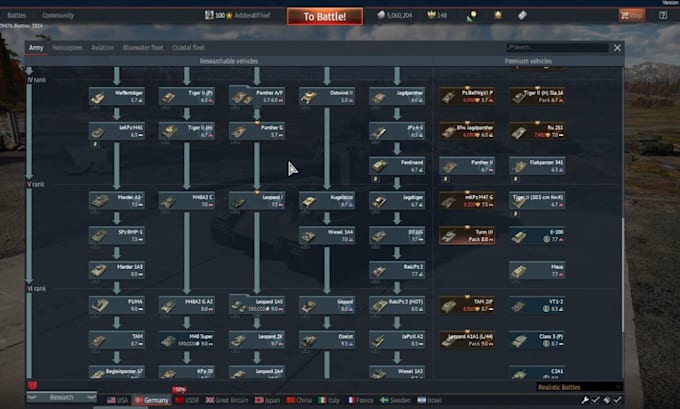Click the To Battle! button

click(325, 16)
